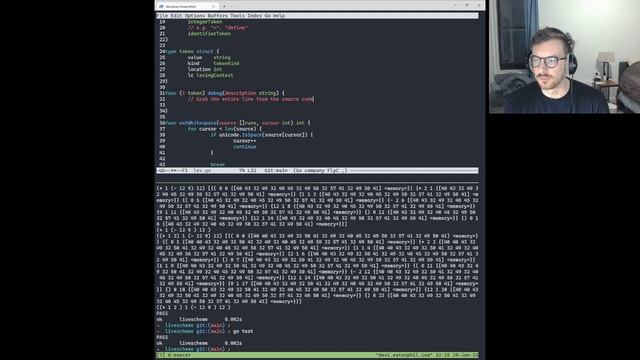This screenshot has width=640, height=360.
Task: Click 'identifierToken' on line 21
Action: [209, 33]
